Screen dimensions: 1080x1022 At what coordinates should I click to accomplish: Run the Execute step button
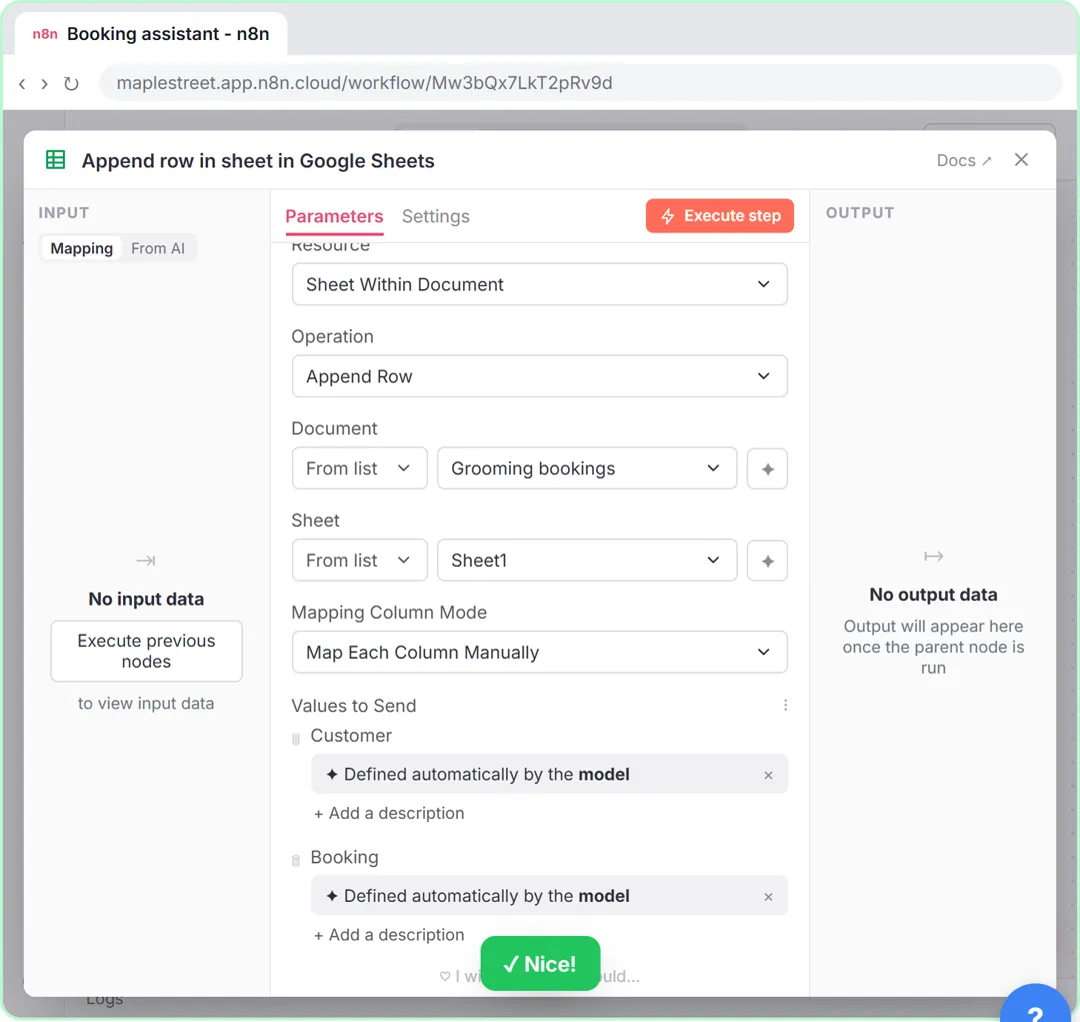(719, 216)
